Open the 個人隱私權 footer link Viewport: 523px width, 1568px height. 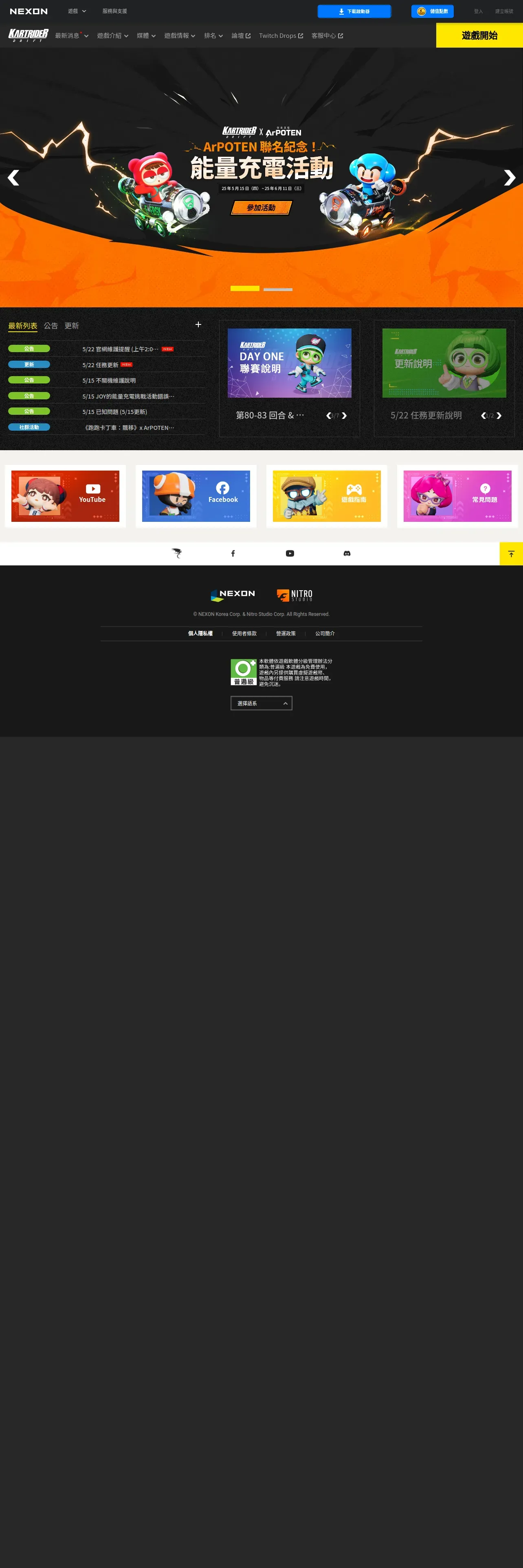click(x=200, y=634)
